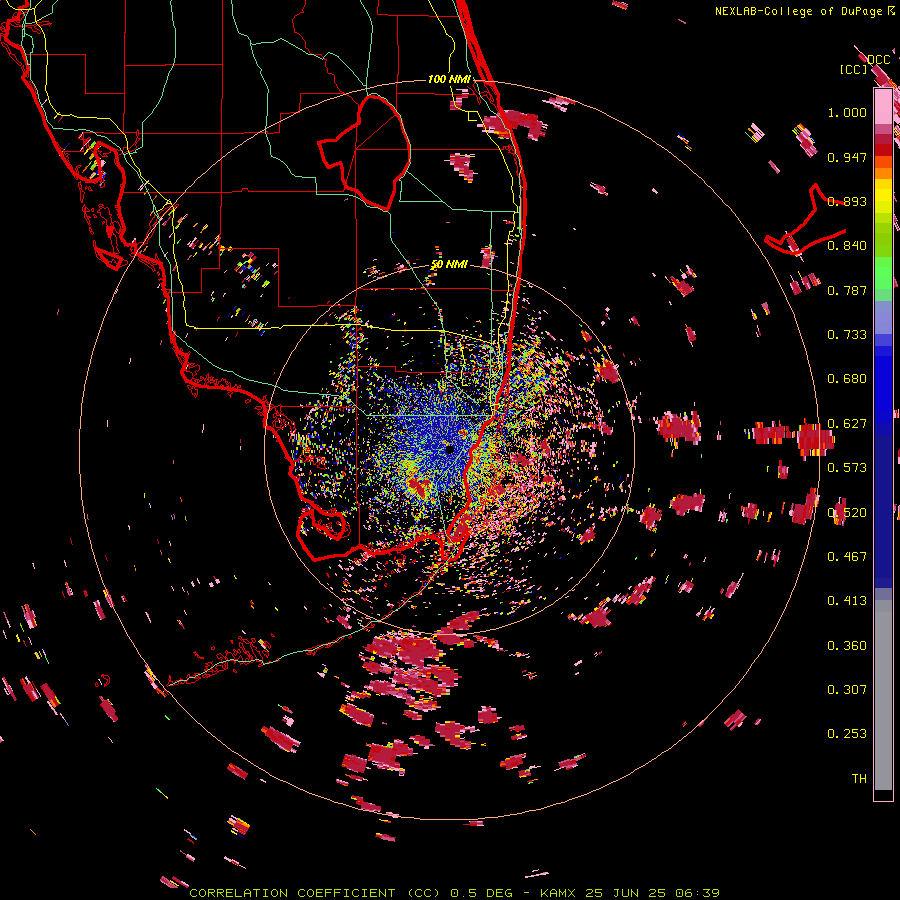900x900 pixels.
Task: Select the 0.947 legend value
Action: click(847, 157)
